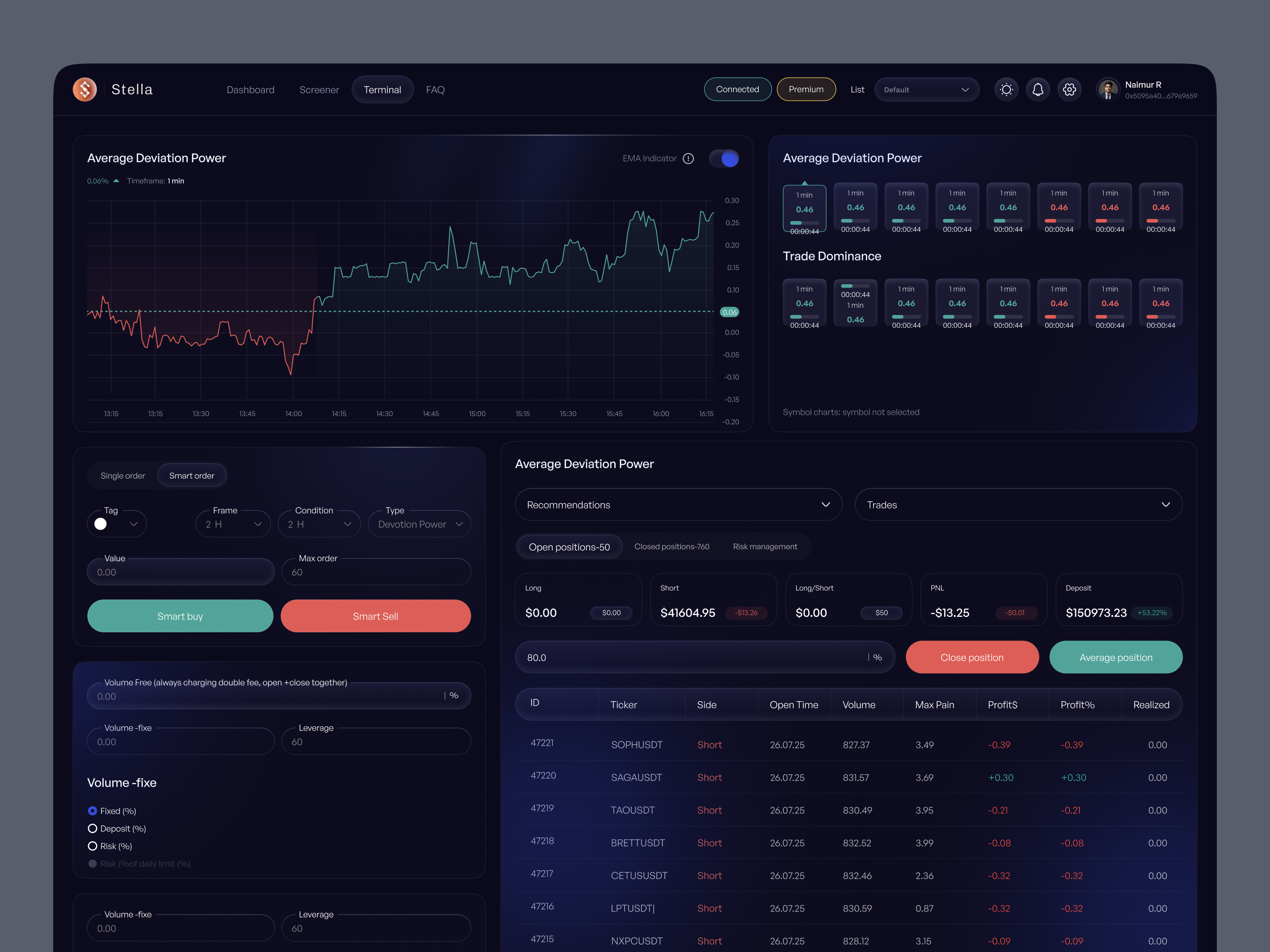This screenshot has height=952, width=1270.
Task: Click the Smart buy button
Action: (180, 616)
